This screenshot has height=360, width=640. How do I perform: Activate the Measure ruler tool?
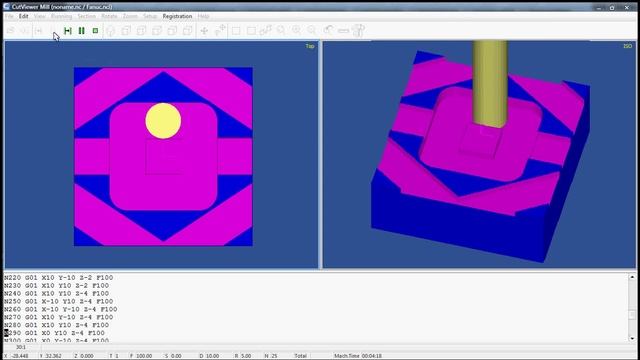point(343,31)
